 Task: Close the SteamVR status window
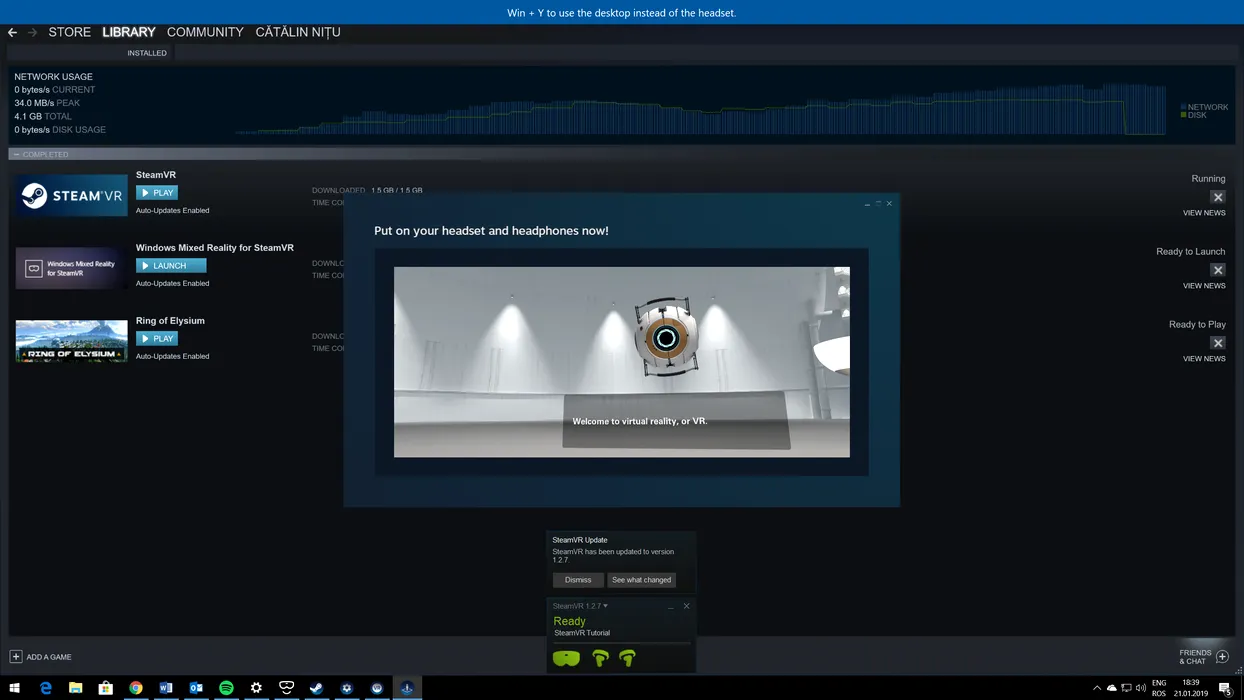point(686,606)
